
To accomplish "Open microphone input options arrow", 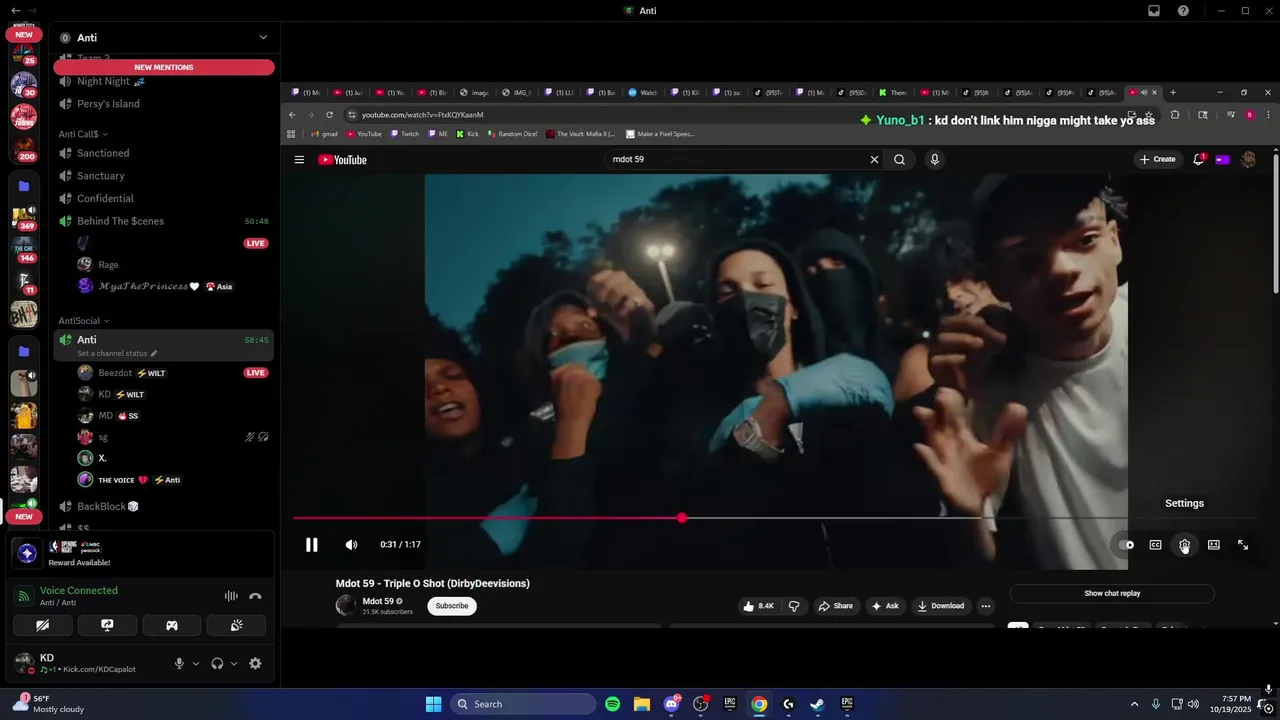I will [195, 663].
